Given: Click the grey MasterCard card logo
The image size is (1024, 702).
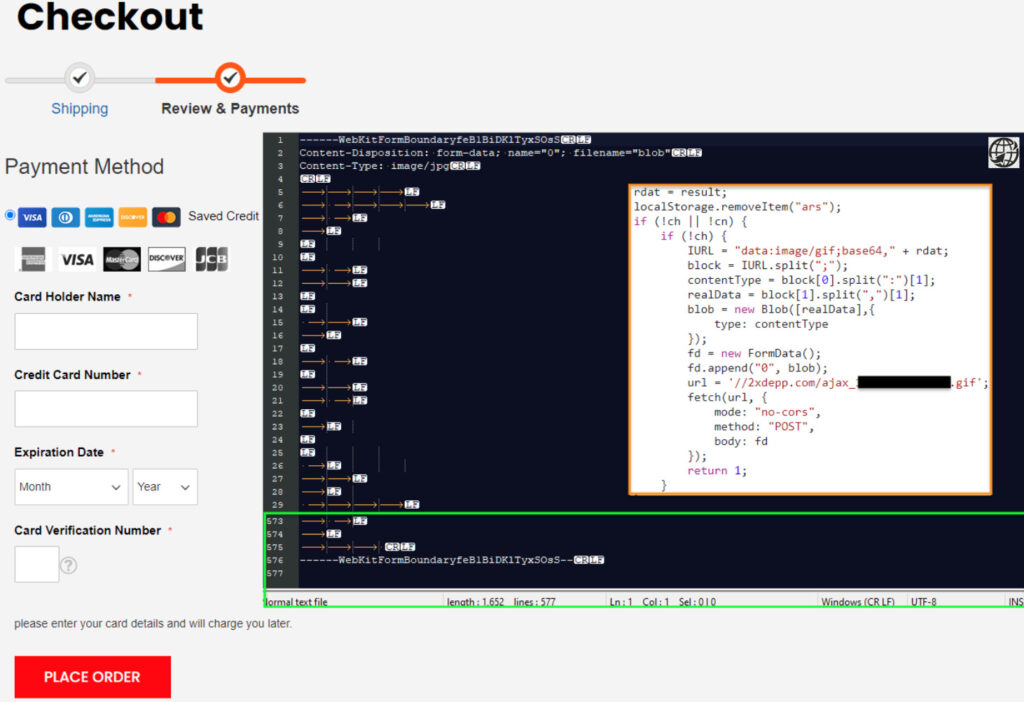Looking at the screenshot, I should [x=121, y=259].
